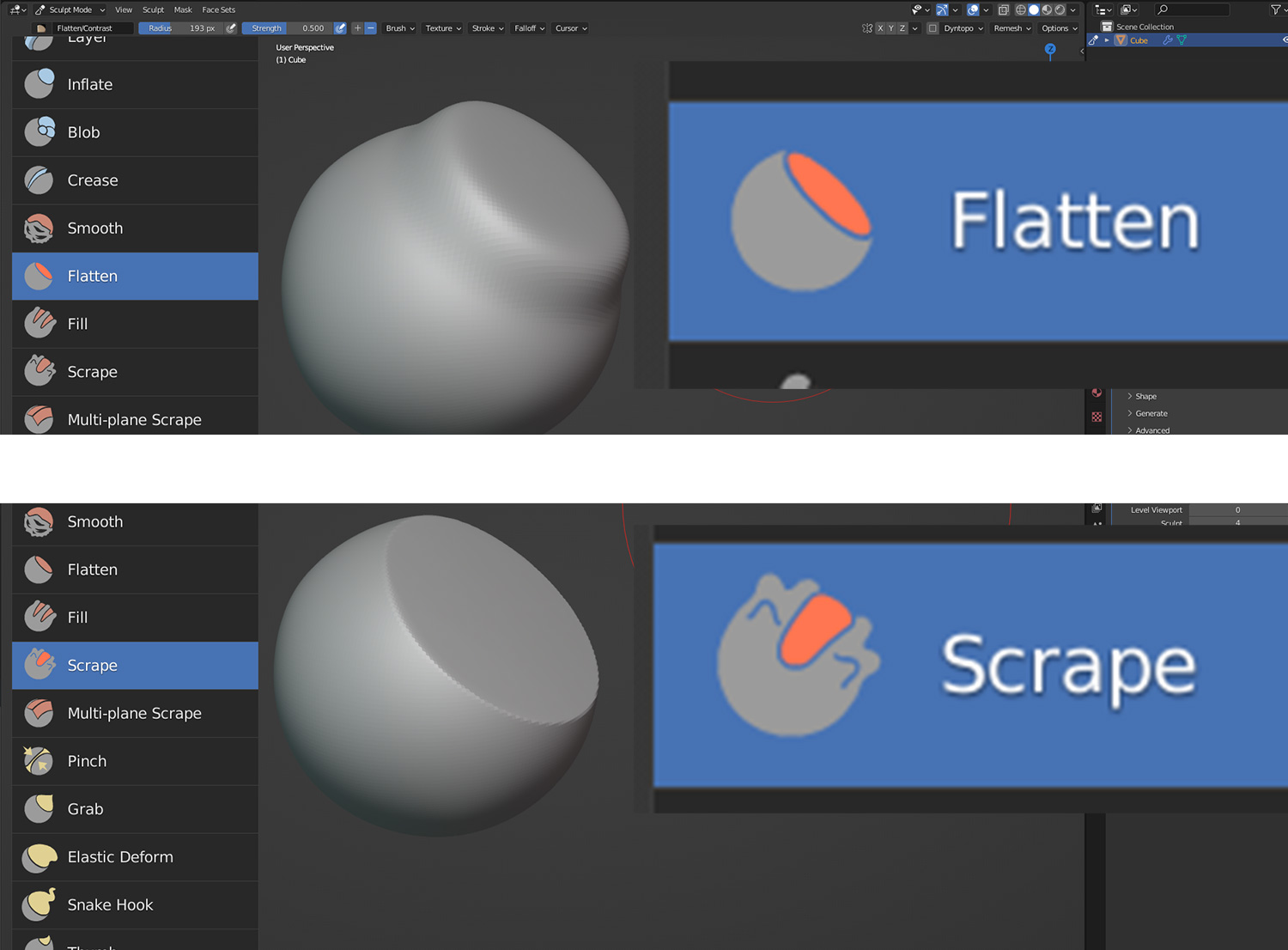Toggle Y axis symmetry
This screenshot has width=1288, height=950.
[892, 27]
